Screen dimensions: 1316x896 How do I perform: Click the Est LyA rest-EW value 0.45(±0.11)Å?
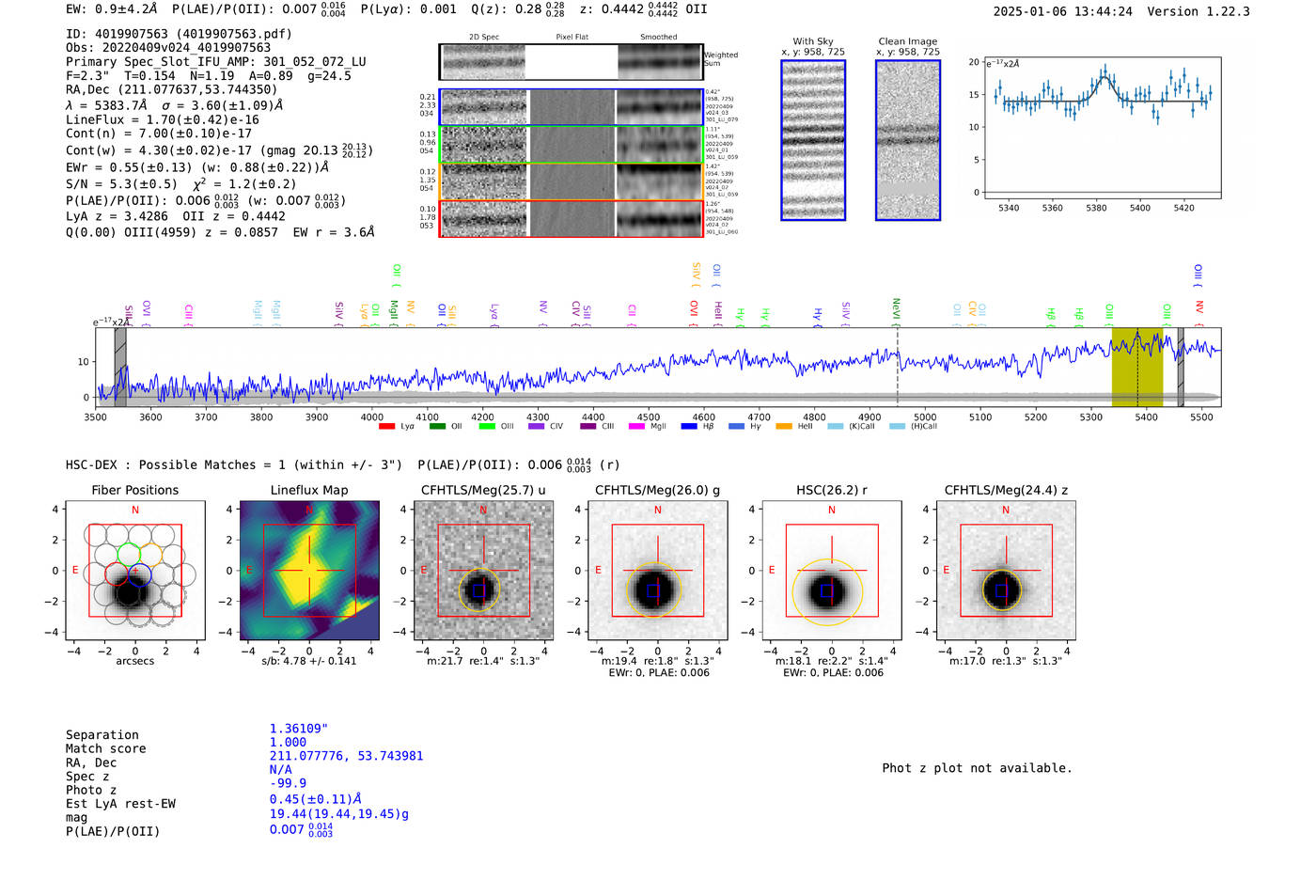pos(316,799)
